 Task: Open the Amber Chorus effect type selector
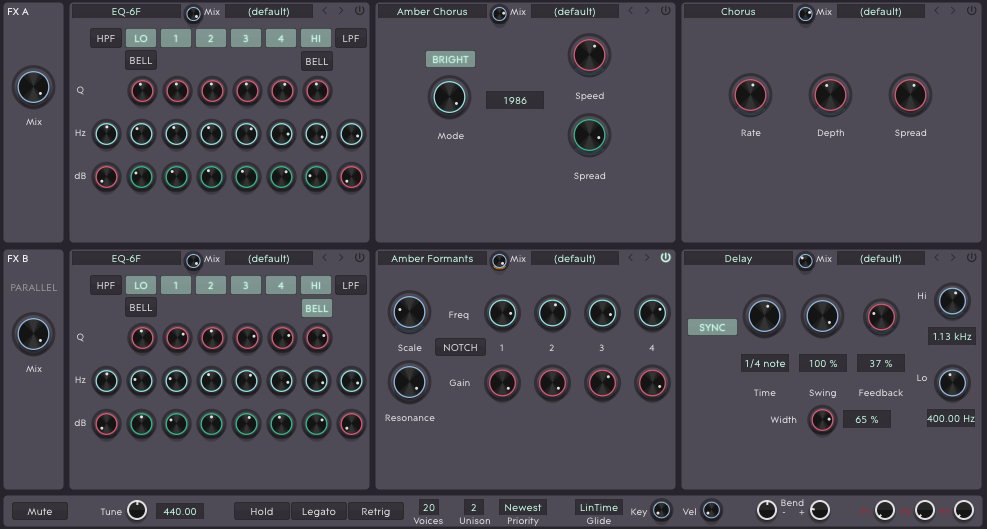[432, 11]
